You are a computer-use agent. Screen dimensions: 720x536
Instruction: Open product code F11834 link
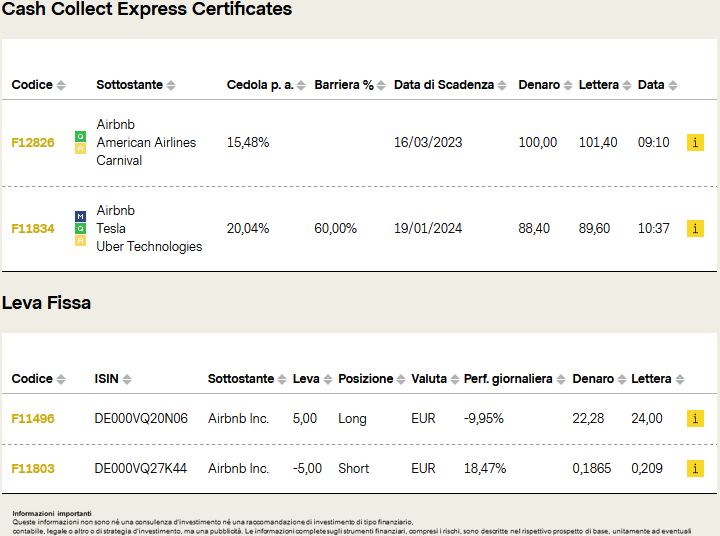(33, 228)
